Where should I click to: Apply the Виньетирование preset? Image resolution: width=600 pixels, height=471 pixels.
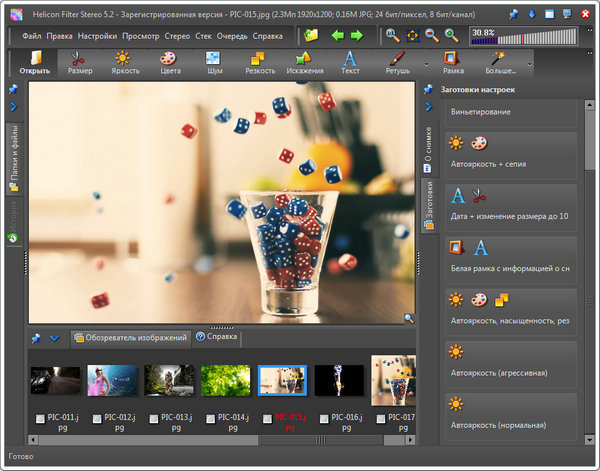510,112
